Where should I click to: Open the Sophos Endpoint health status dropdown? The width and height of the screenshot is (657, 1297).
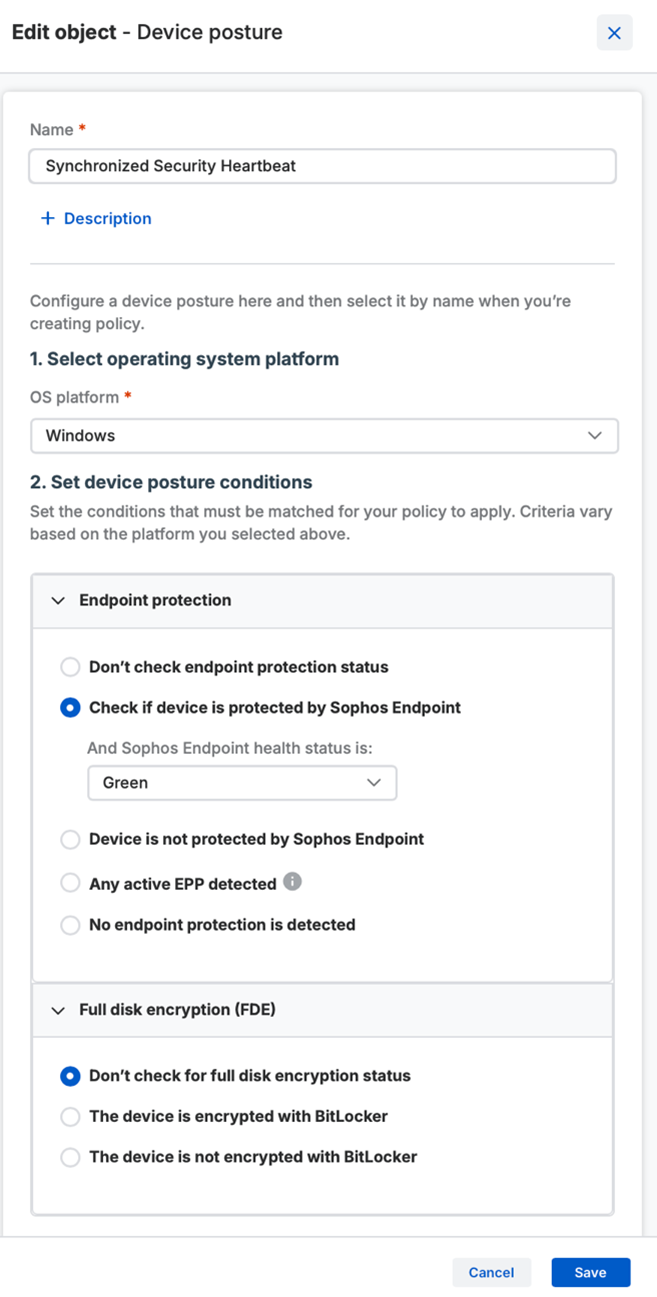(242, 782)
